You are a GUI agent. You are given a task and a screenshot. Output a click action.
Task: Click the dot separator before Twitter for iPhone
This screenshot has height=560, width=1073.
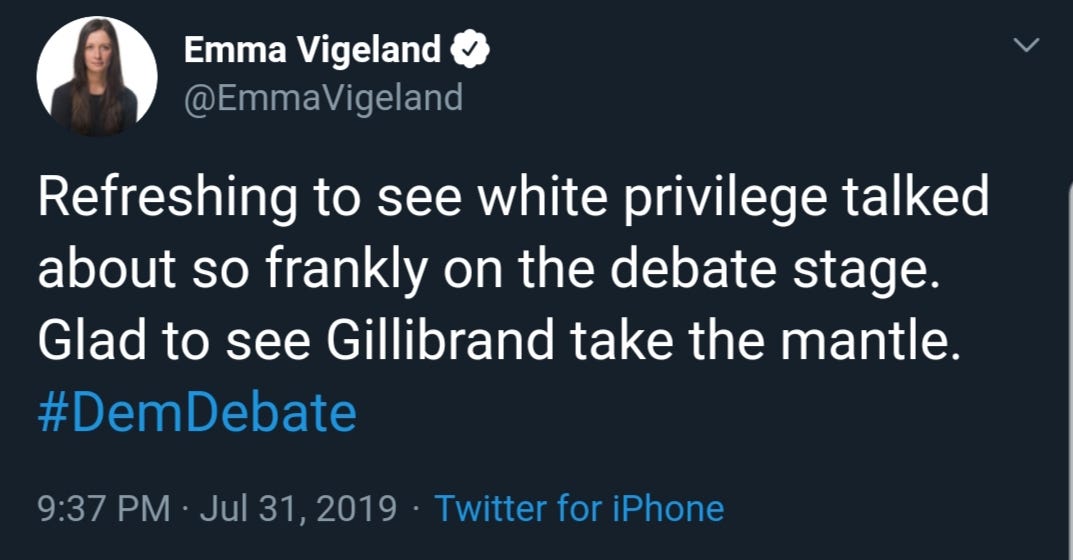pyautogui.click(x=415, y=508)
